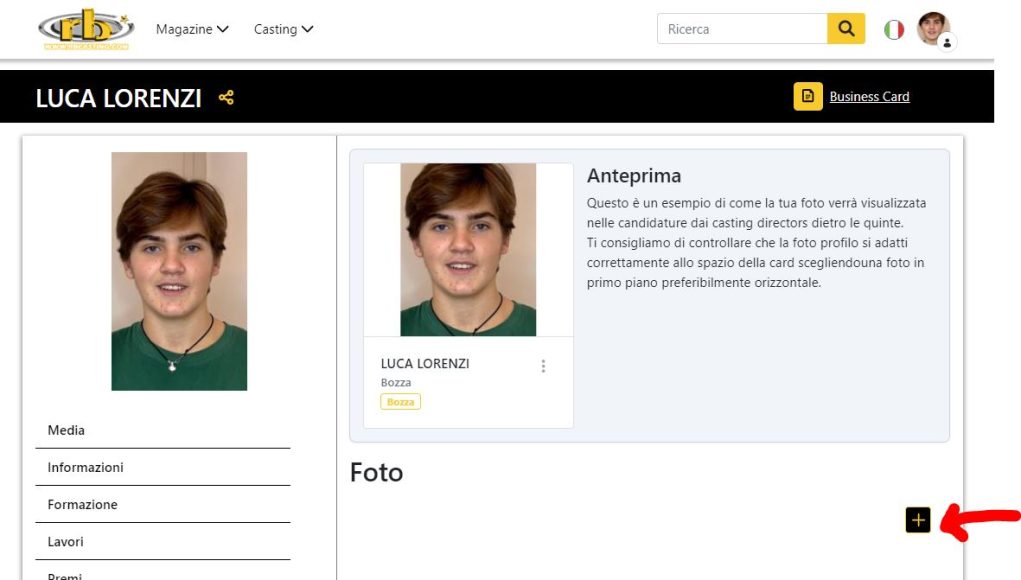
Task: Click the Anteprima heading
Action: point(634,176)
